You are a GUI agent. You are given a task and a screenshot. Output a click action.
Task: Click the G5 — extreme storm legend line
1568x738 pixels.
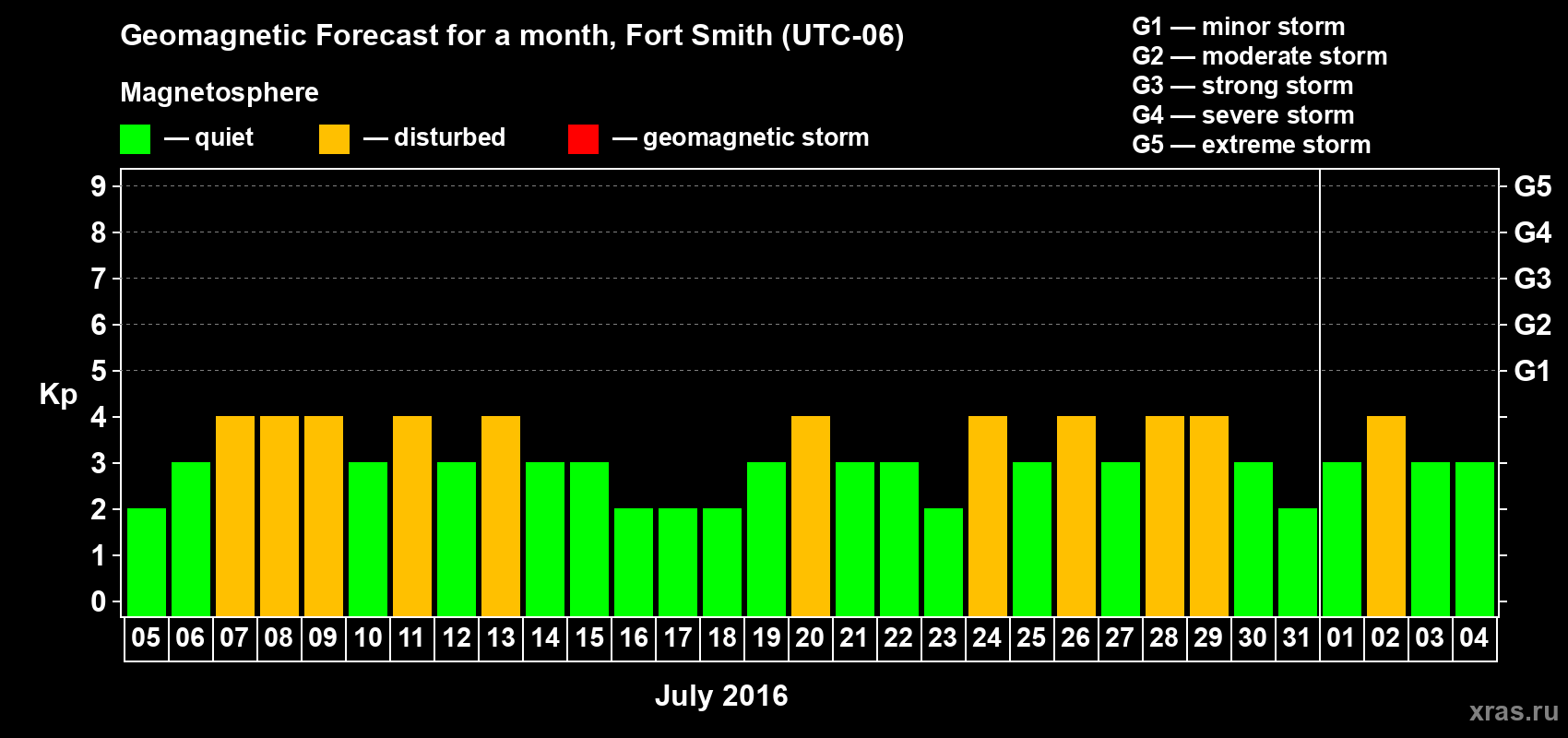[1251, 145]
